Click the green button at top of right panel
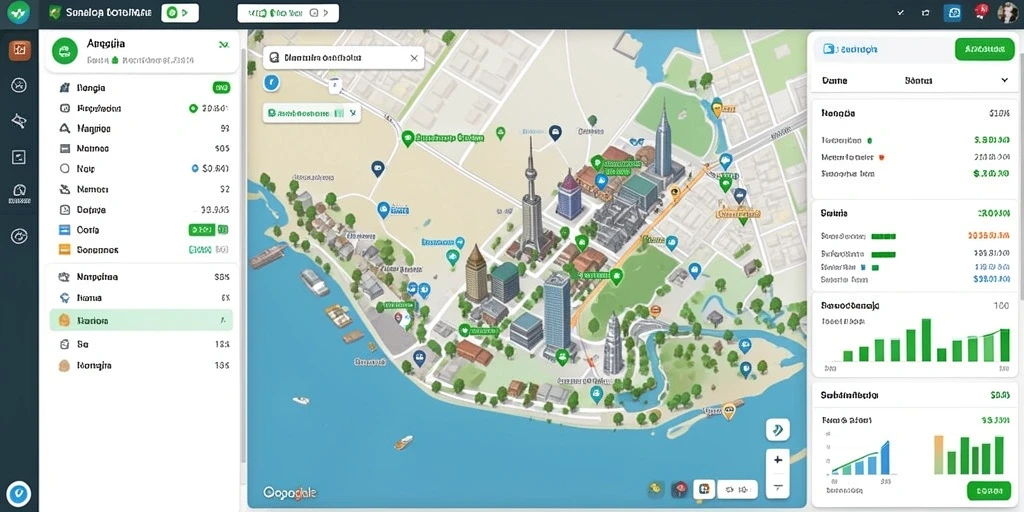This screenshot has height=512, width=1024. (984, 49)
